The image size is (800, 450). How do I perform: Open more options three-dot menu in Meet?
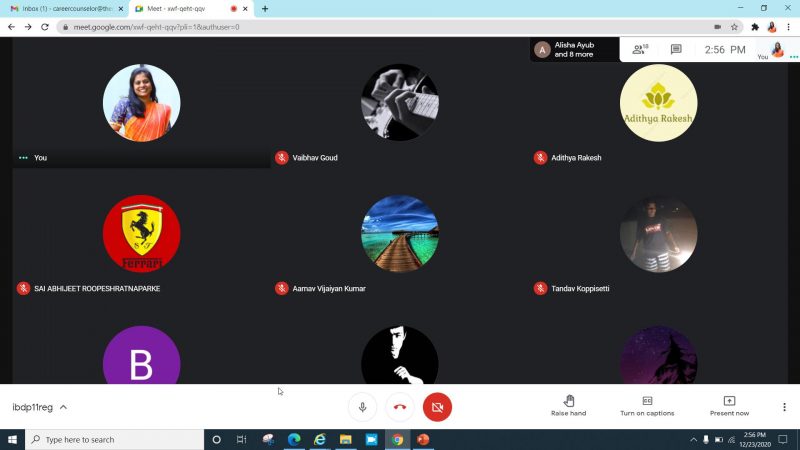(x=784, y=407)
